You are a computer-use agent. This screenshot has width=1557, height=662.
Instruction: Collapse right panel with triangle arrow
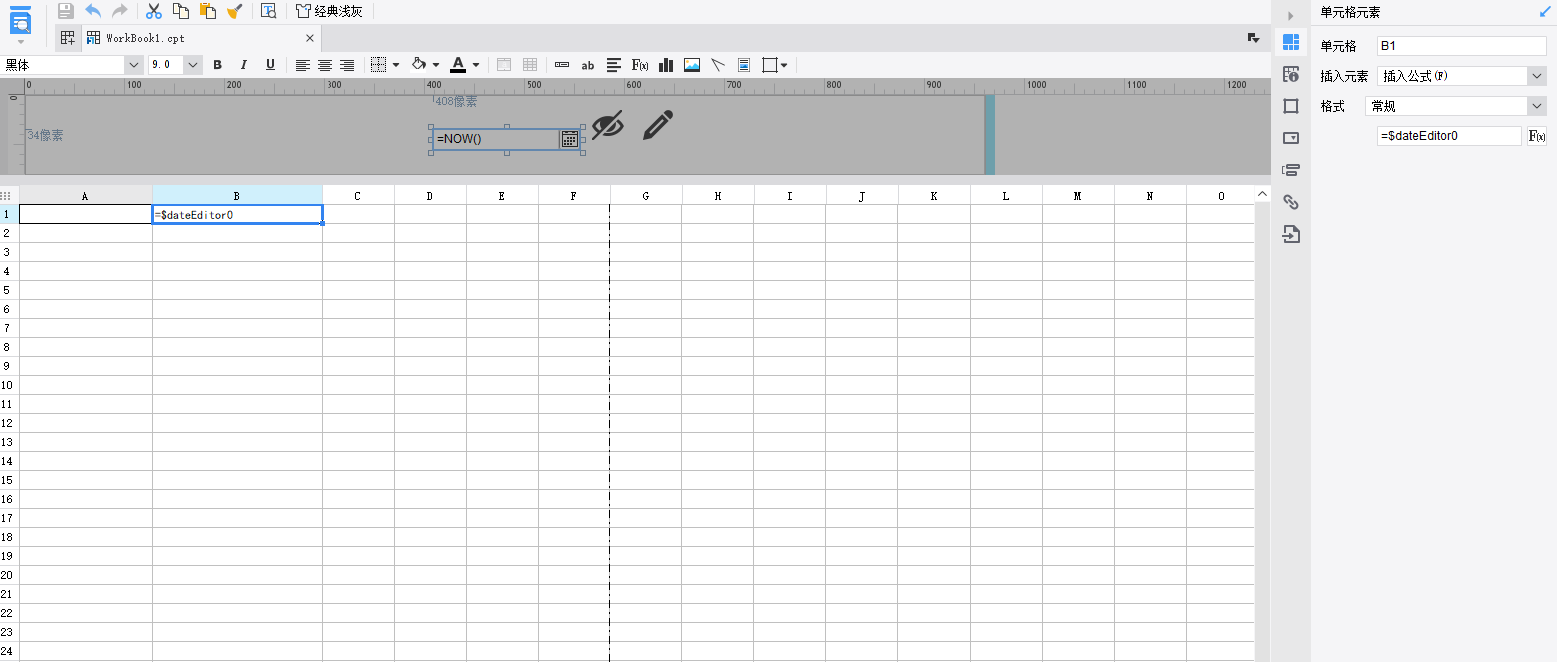click(x=1291, y=15)
